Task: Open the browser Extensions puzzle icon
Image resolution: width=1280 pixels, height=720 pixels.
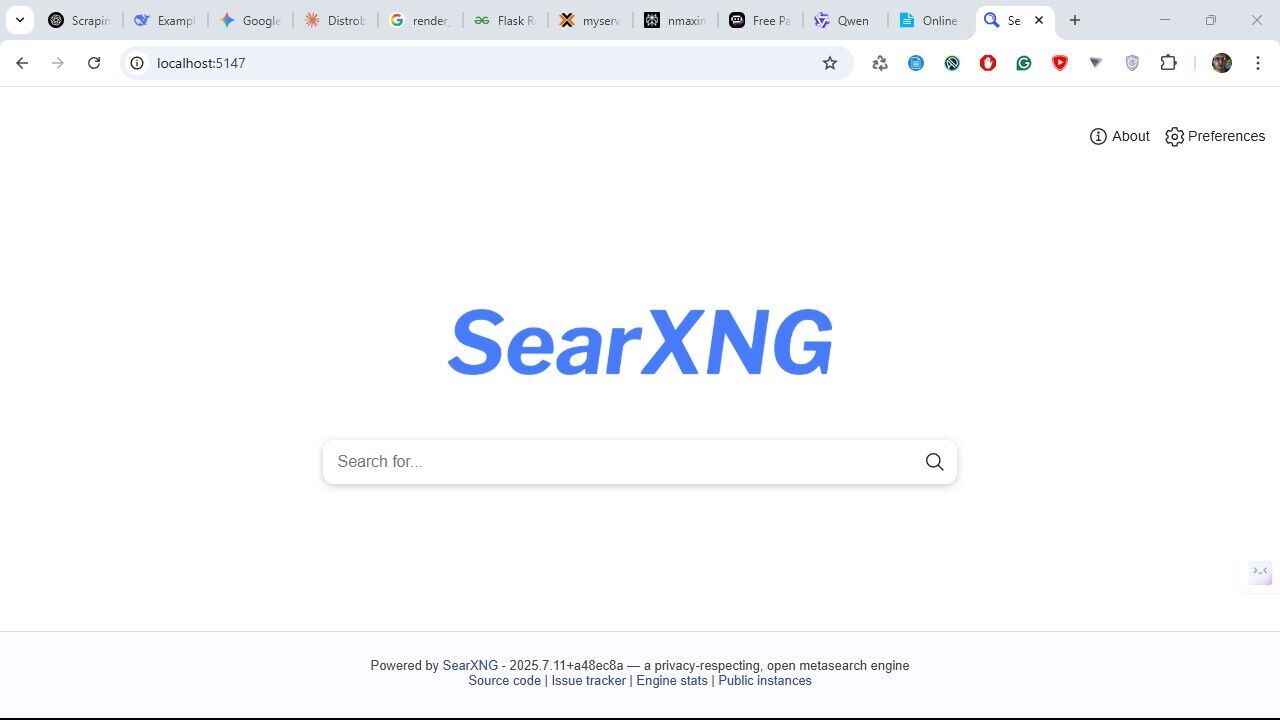Action: tap(1168, 63)
